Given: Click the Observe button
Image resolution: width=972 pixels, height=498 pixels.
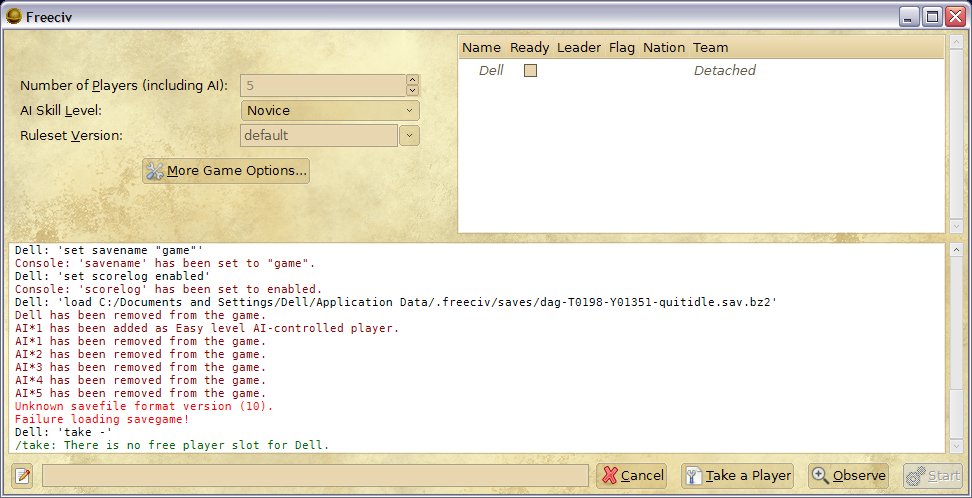Looking at the screenshot, I should (x=849, y=476).
